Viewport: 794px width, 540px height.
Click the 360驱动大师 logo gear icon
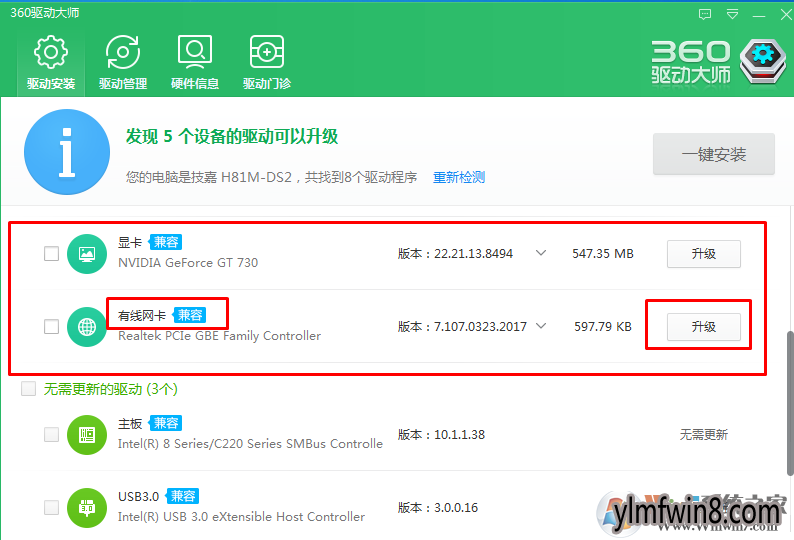coord(763,61)
